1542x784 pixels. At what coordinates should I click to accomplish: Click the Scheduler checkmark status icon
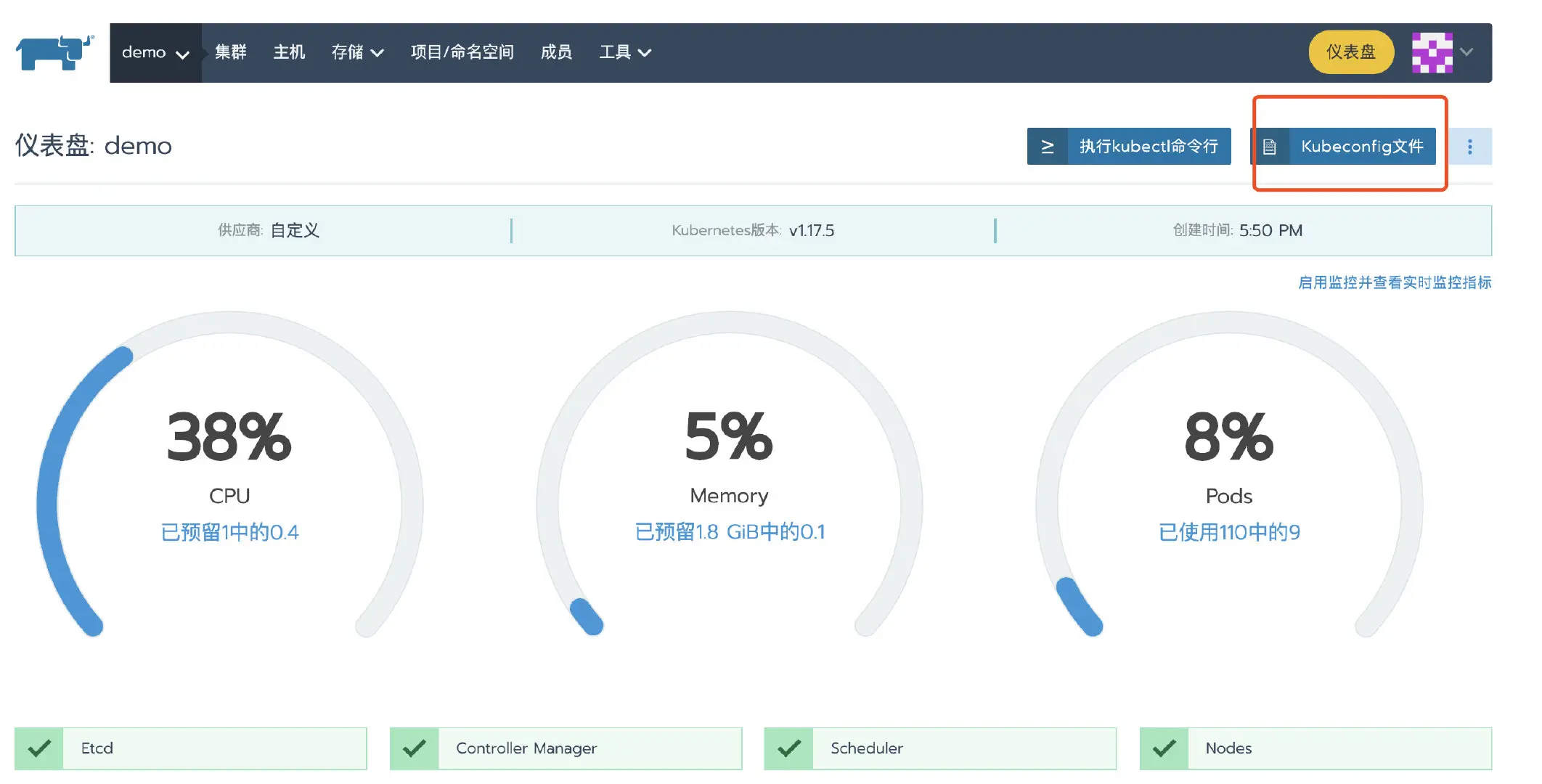(789, 748)
